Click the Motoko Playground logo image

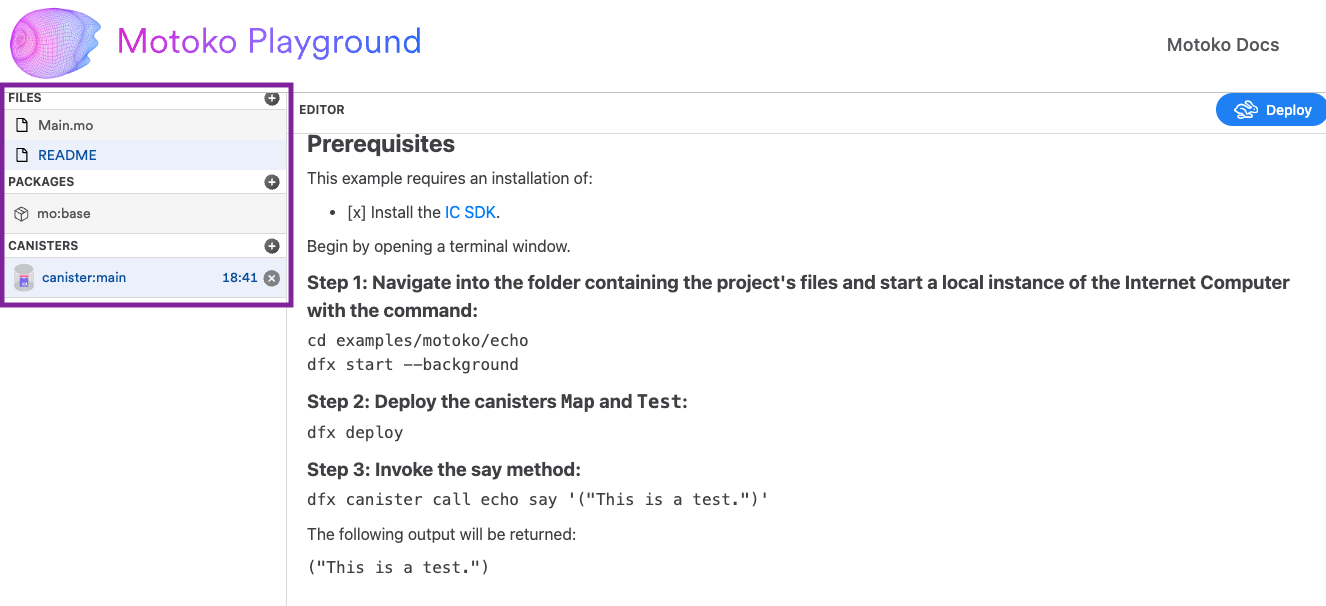[56, 43]
